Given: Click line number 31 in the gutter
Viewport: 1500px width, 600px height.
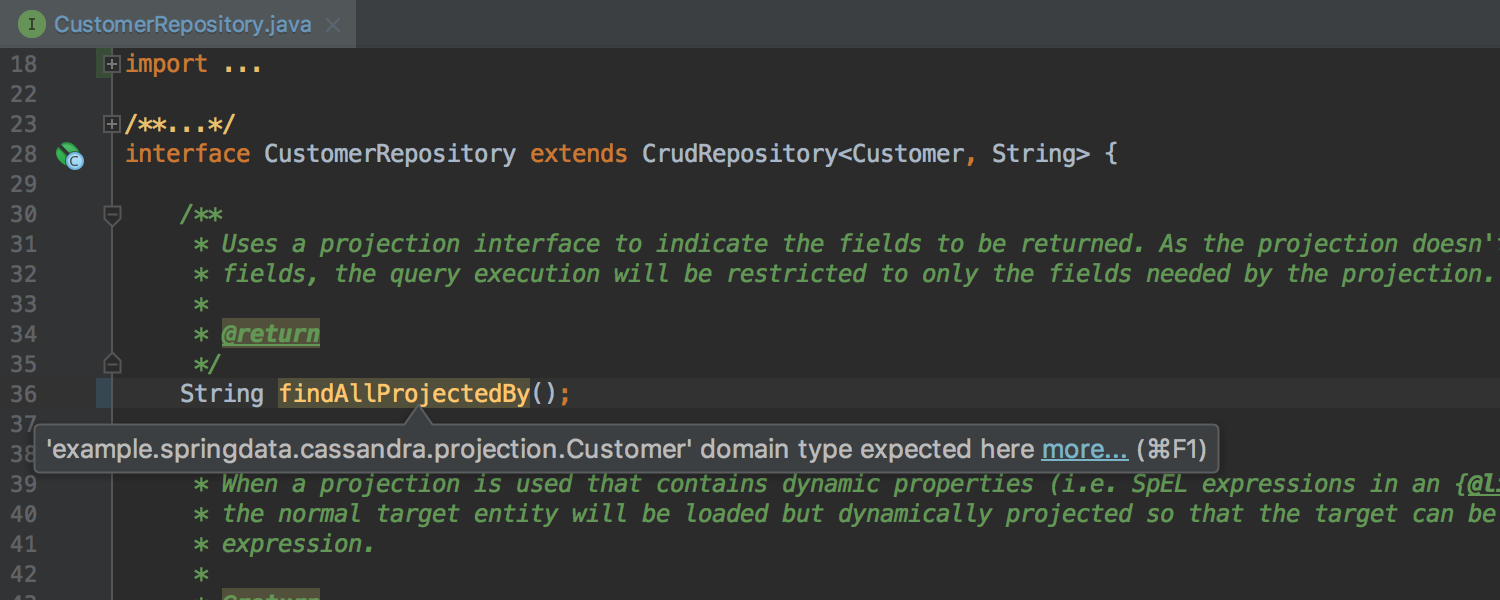Looking at the screenshot, I should click(x=23, y=244).
